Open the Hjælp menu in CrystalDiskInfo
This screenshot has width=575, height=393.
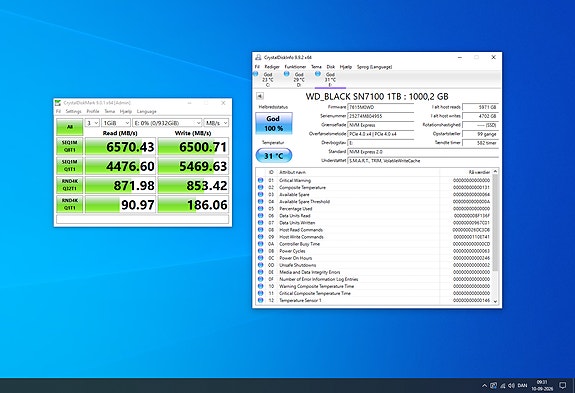(x=345, y=67)
